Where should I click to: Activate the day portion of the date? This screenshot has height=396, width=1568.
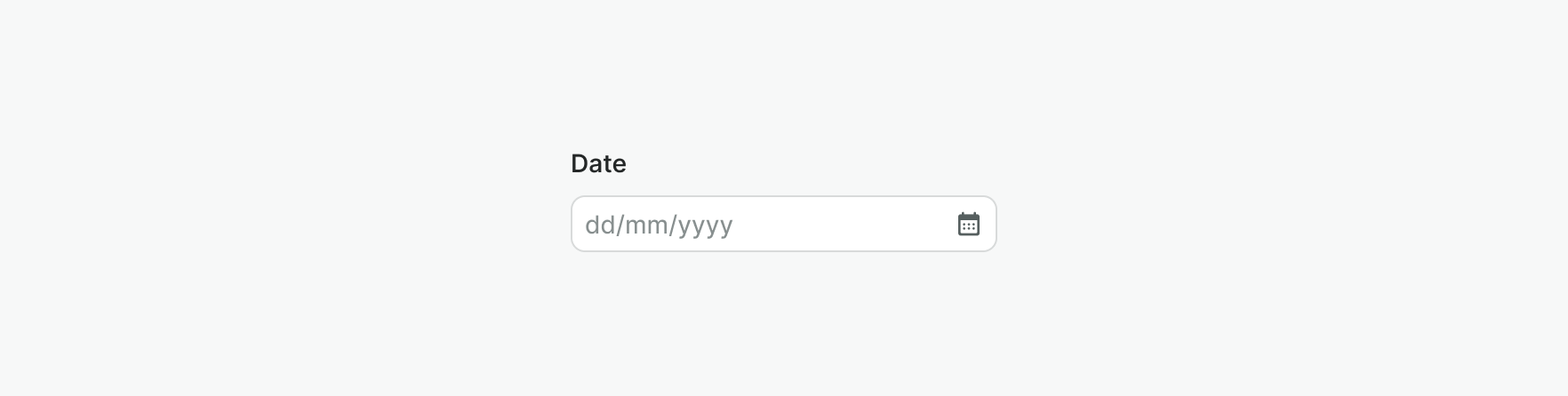(x=600, y=225)
